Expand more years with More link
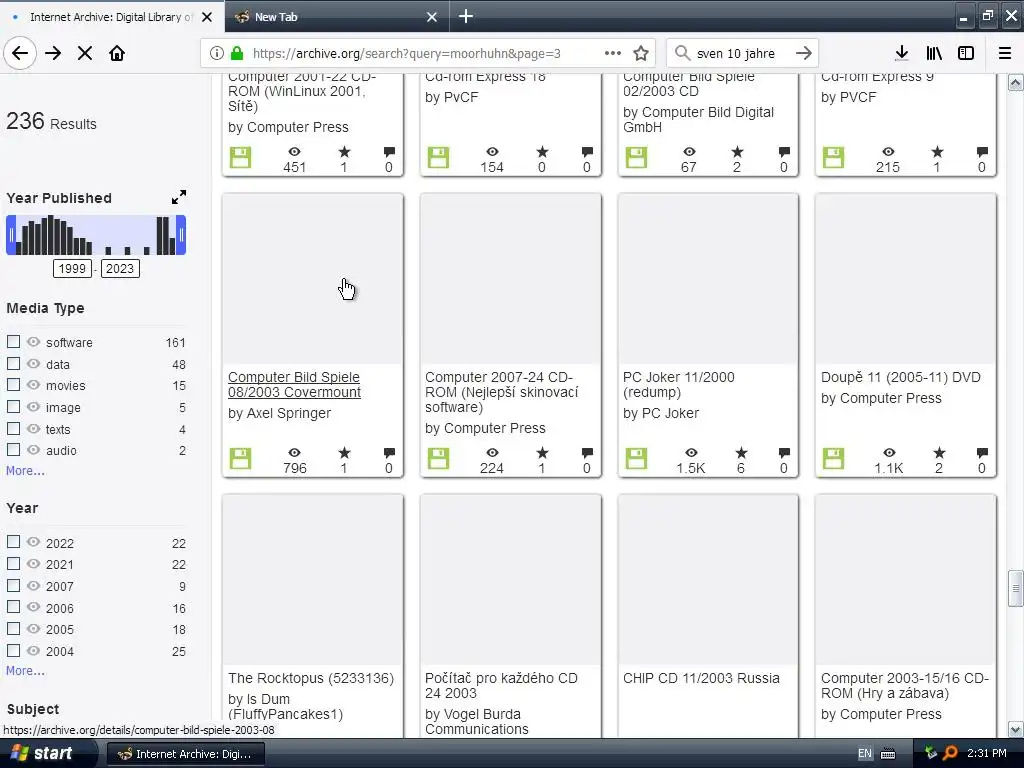 pos(25,671)
